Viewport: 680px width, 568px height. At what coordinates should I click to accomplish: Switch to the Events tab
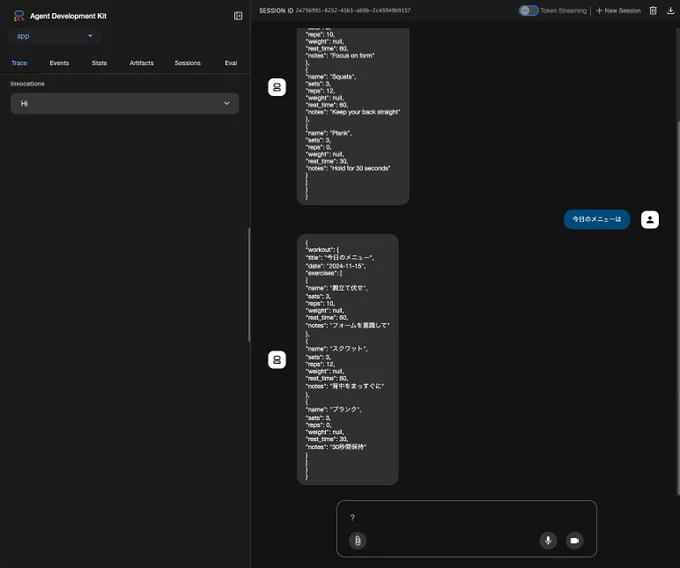pyautogui.click(x=59, y=63)
